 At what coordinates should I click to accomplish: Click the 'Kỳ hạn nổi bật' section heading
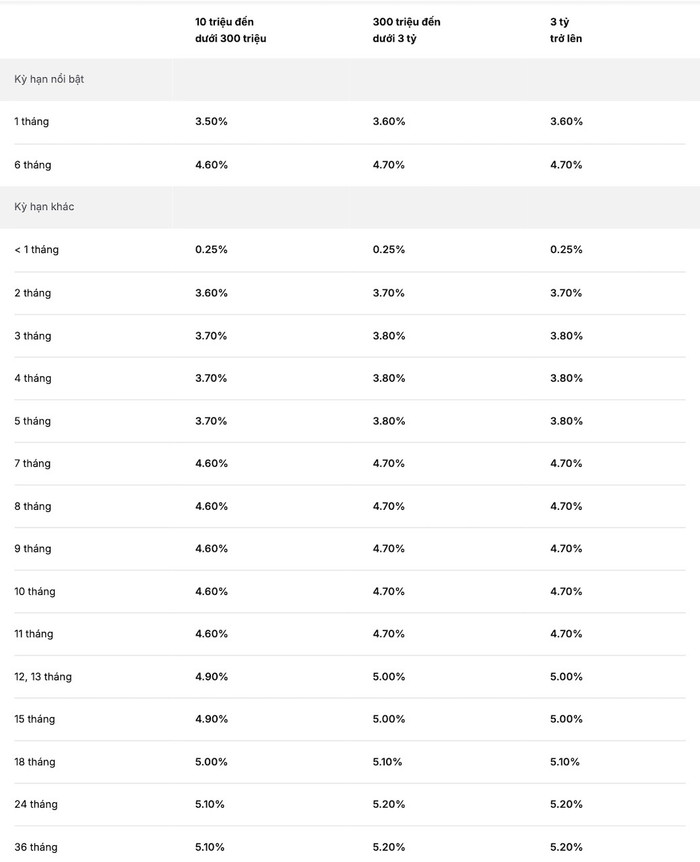(x=49, y=79)
